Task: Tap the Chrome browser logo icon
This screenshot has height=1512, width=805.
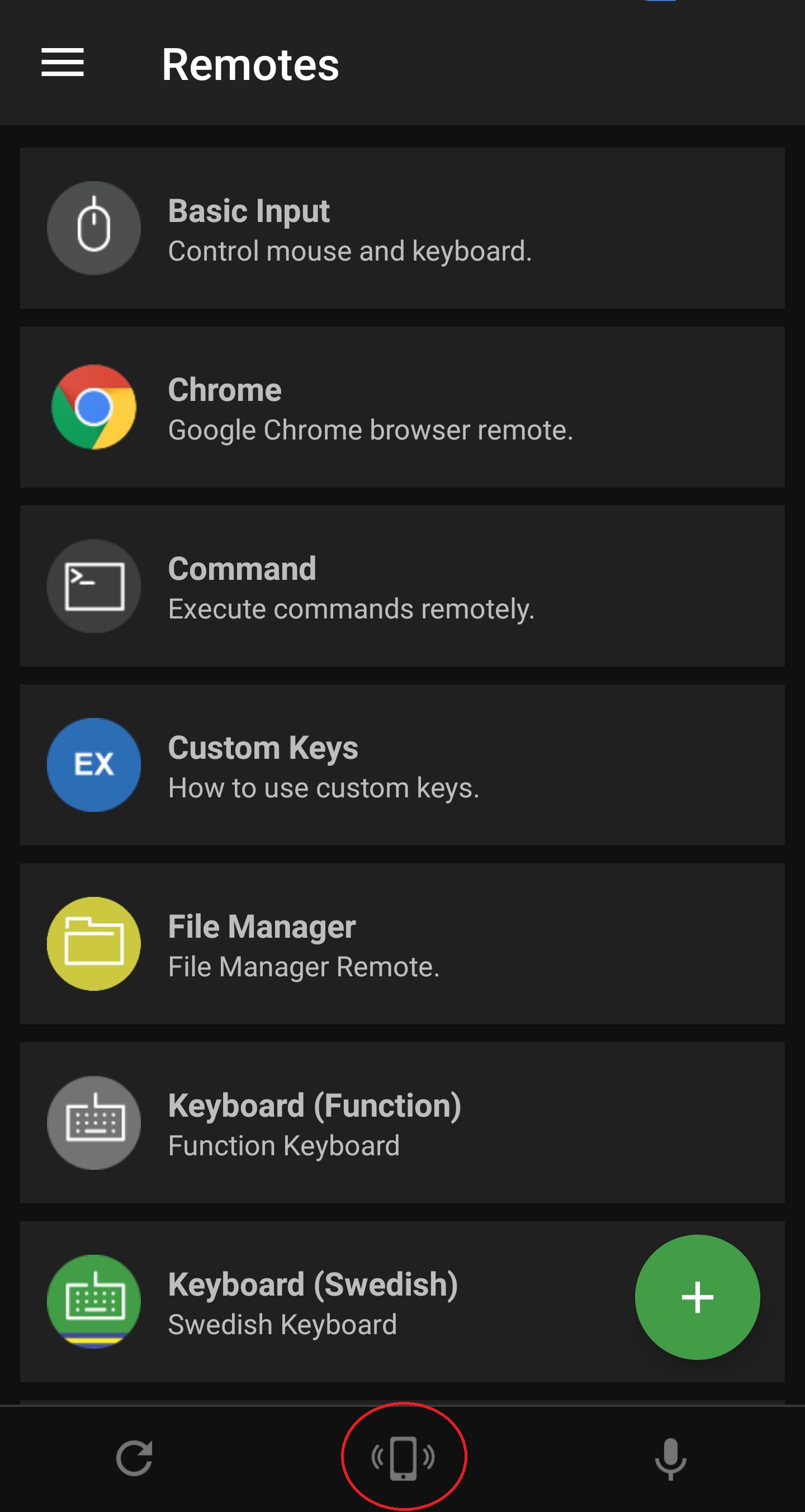Action: coord(94,407)
